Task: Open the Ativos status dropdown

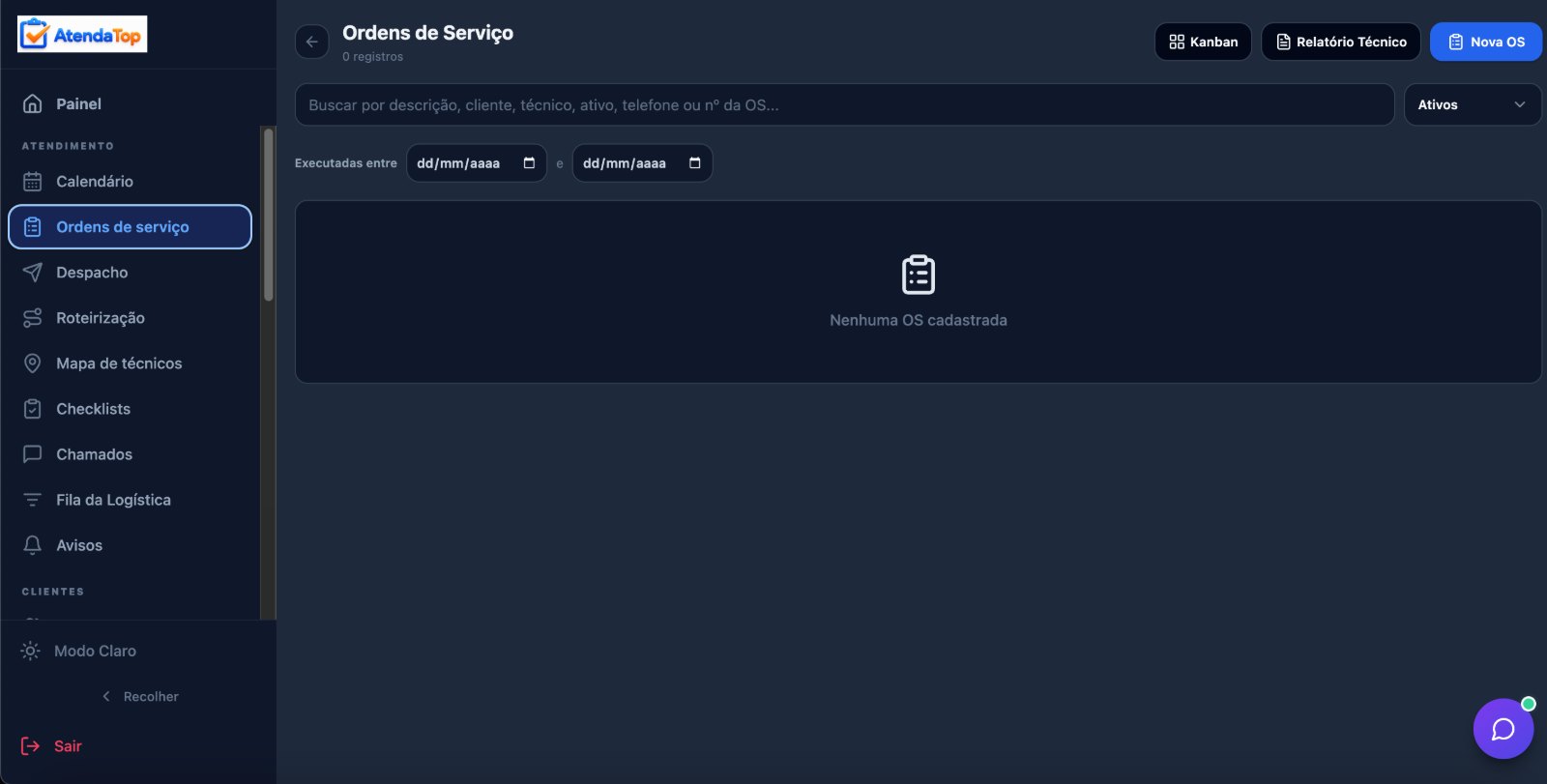Action: pyautogui.click(x=1473, y=104)
